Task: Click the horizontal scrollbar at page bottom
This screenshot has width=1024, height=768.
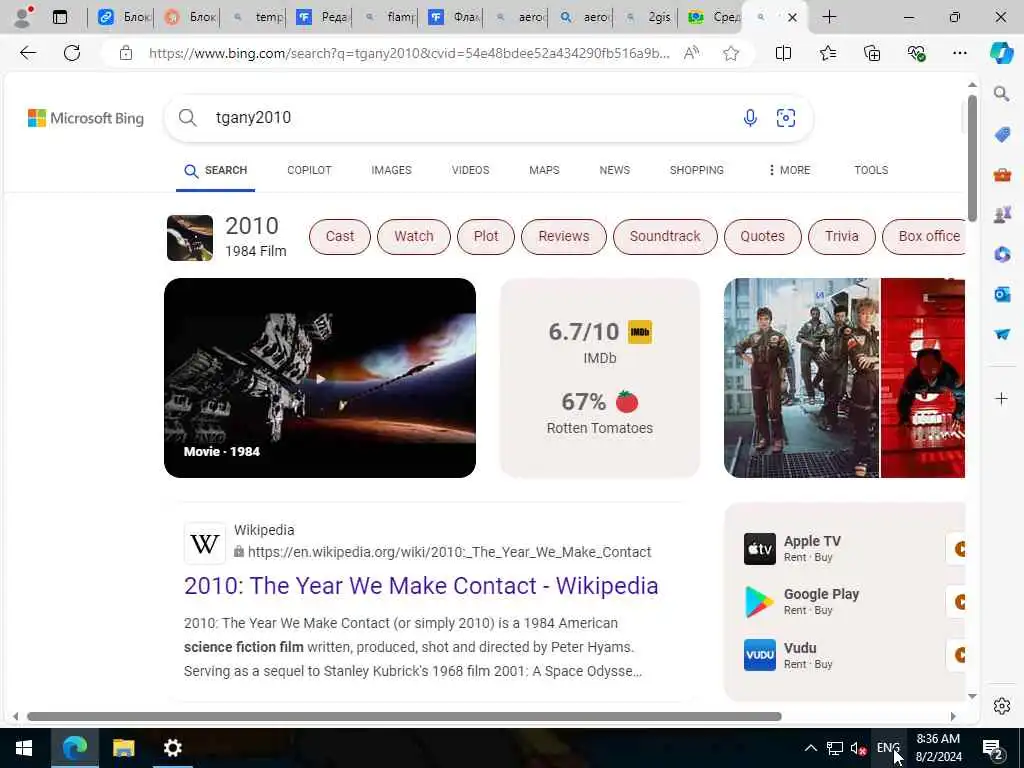Action: tap(404, 716)
